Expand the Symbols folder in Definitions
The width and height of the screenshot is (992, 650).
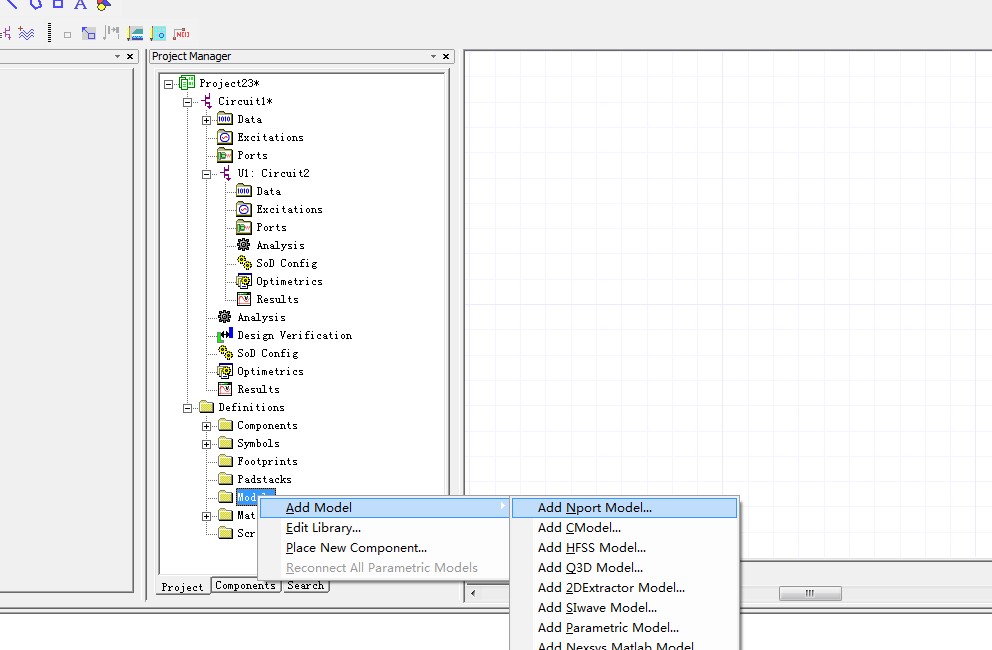[x=206, y=444]
